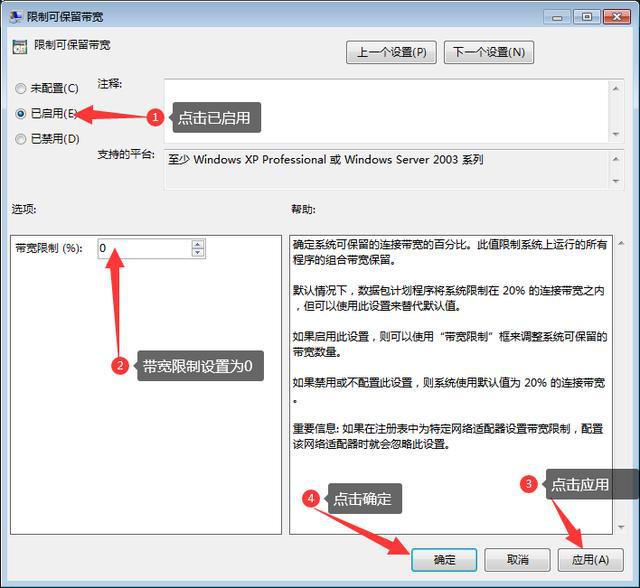Image resolution: width=640 pixels, height=588 pixels.
Task: Click supported platform box scroll up arrow
Action: (x=616, y=159)
